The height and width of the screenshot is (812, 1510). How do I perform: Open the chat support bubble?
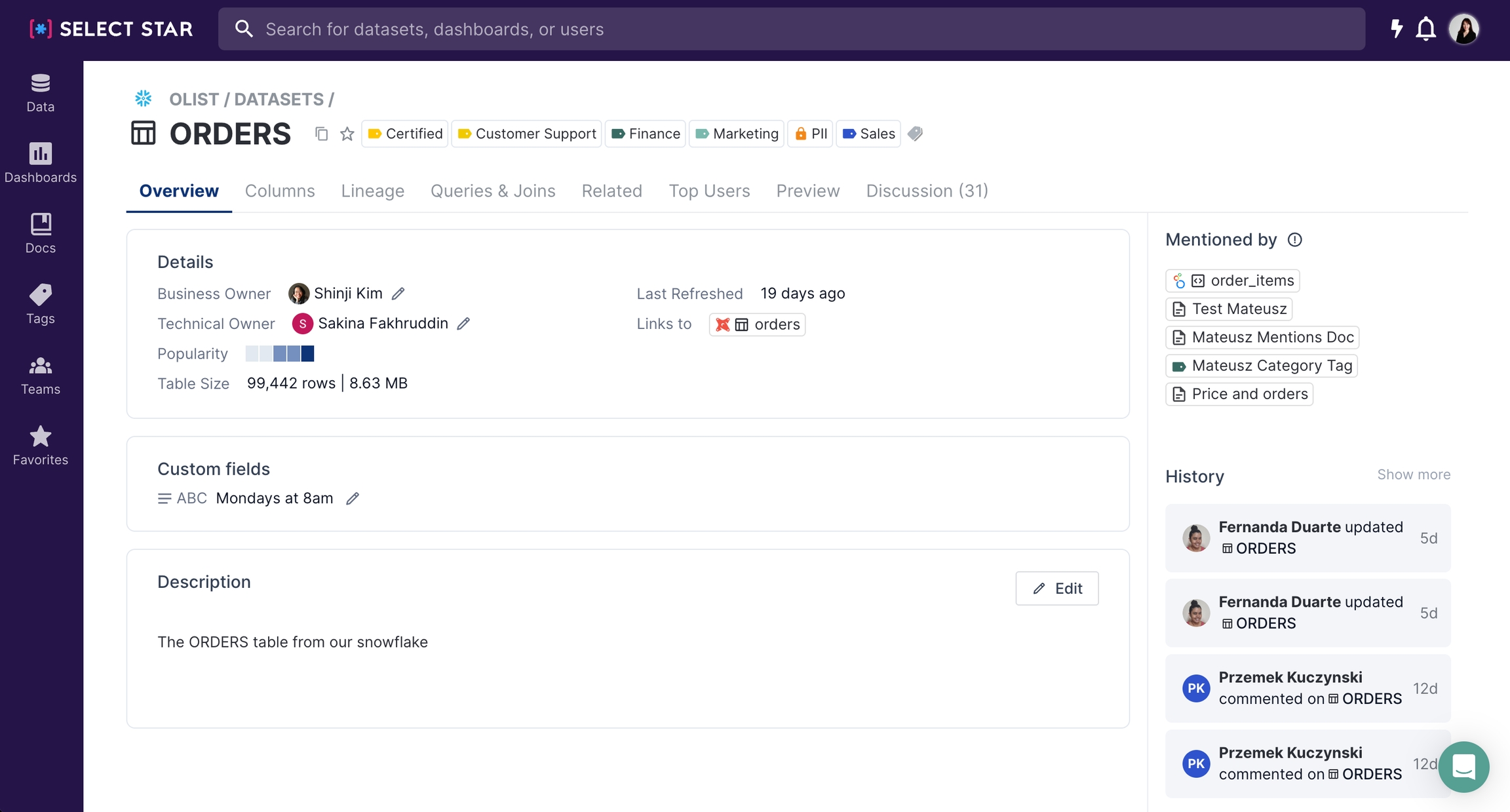click(x=1463, y=766)
